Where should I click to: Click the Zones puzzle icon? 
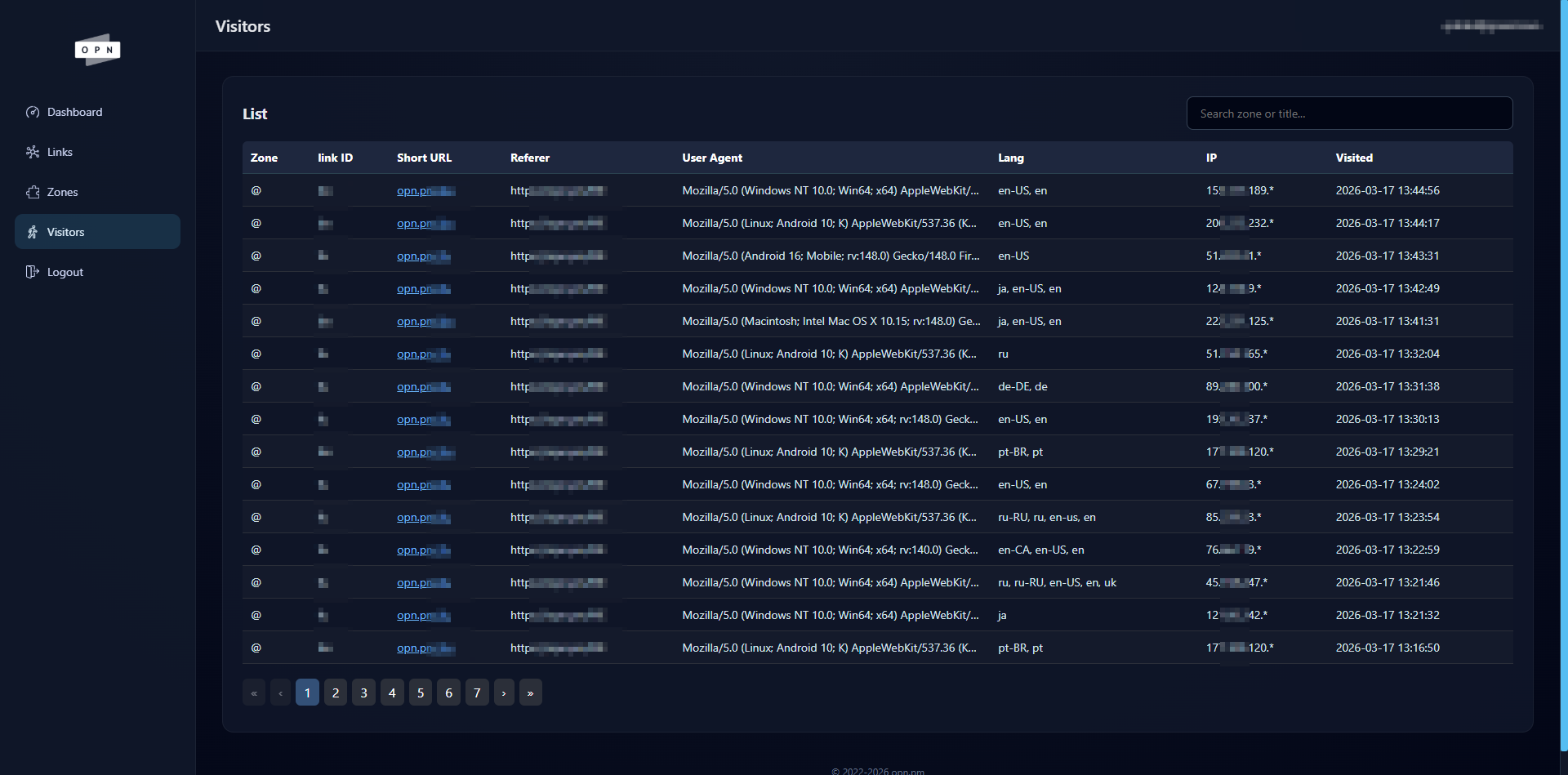(33, 192)
